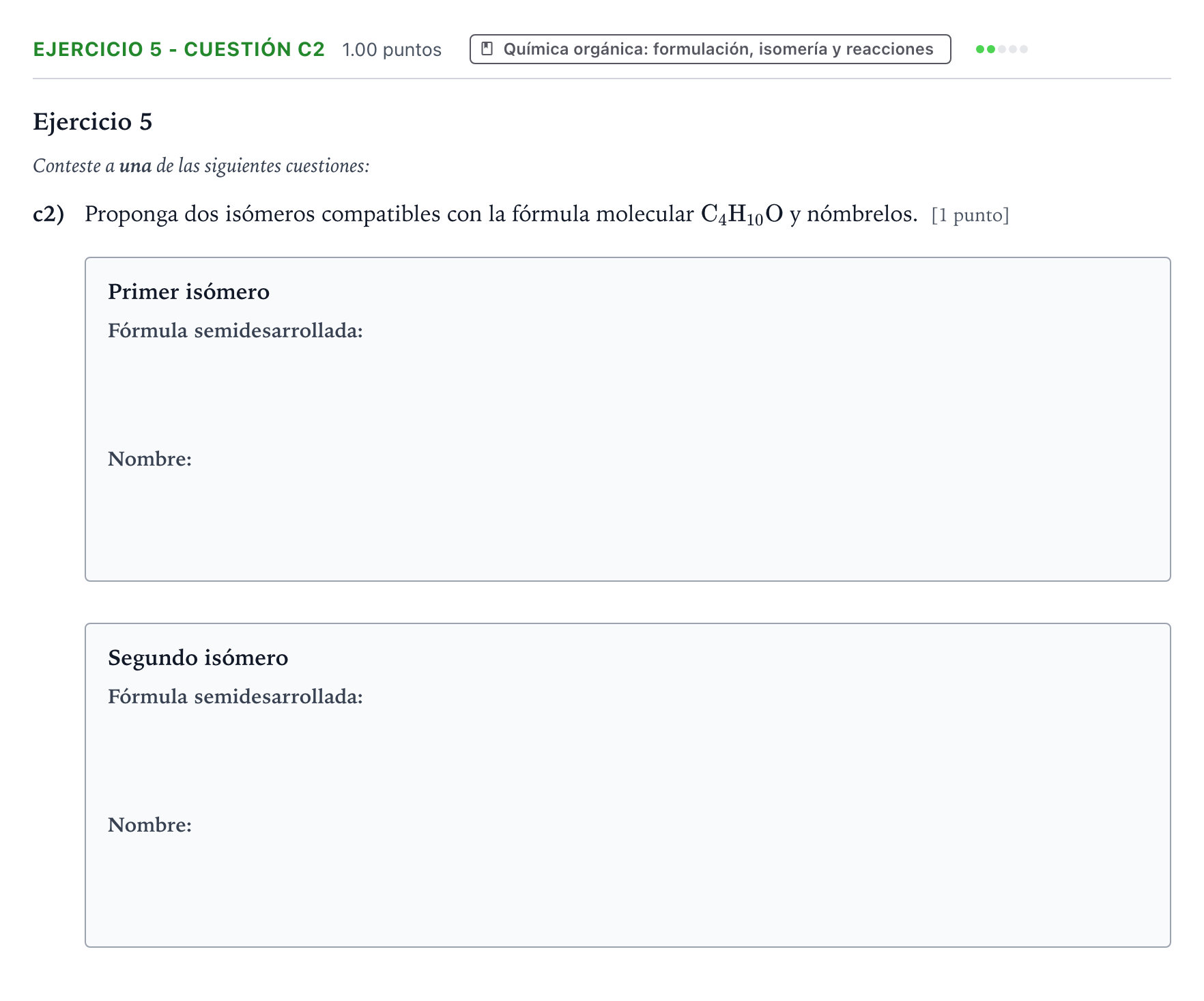Click the 1.00 puntos score label
This screenshot has width=1204, height=1001.
click(392, 50)
